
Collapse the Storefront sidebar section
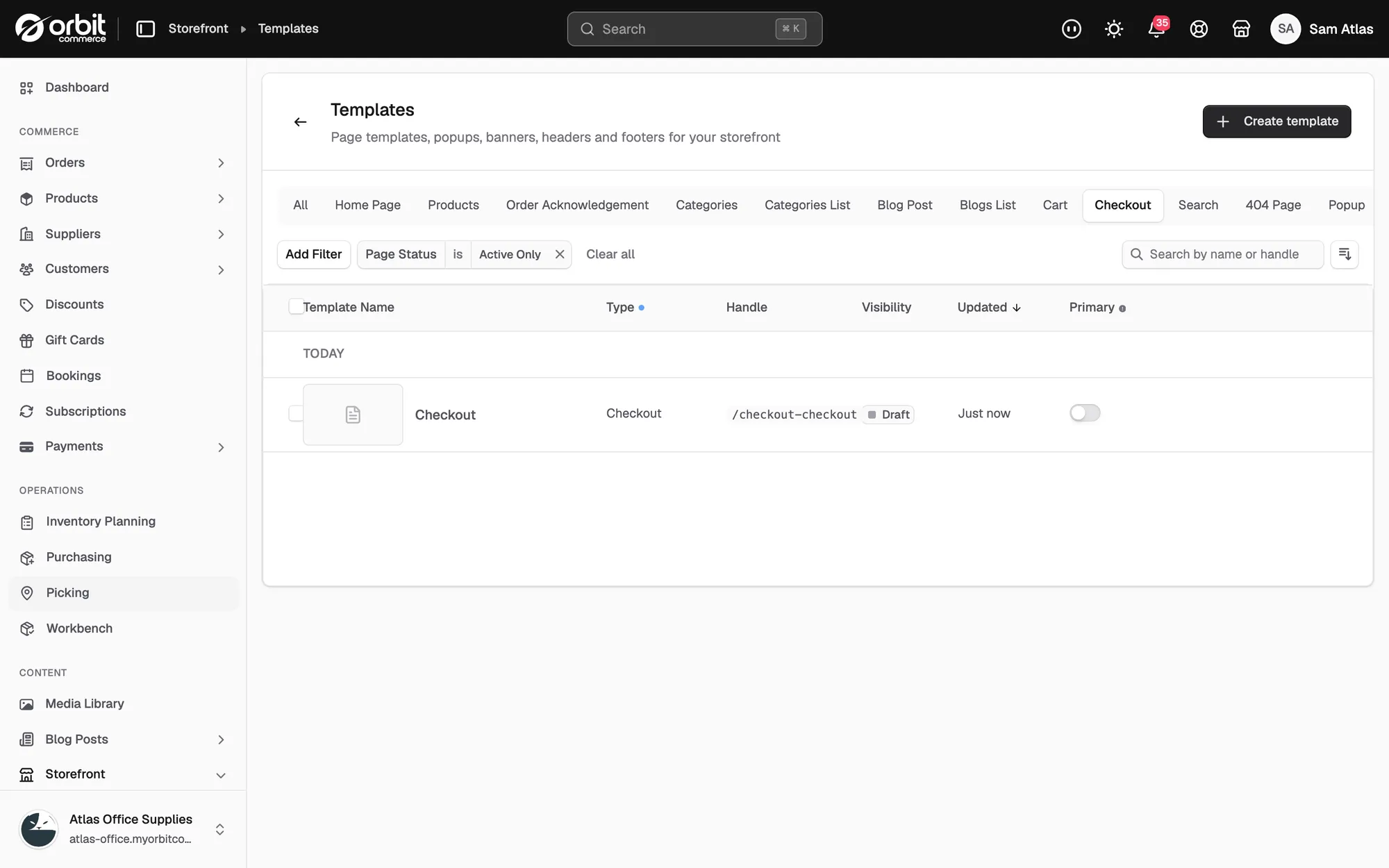point(221,775)
